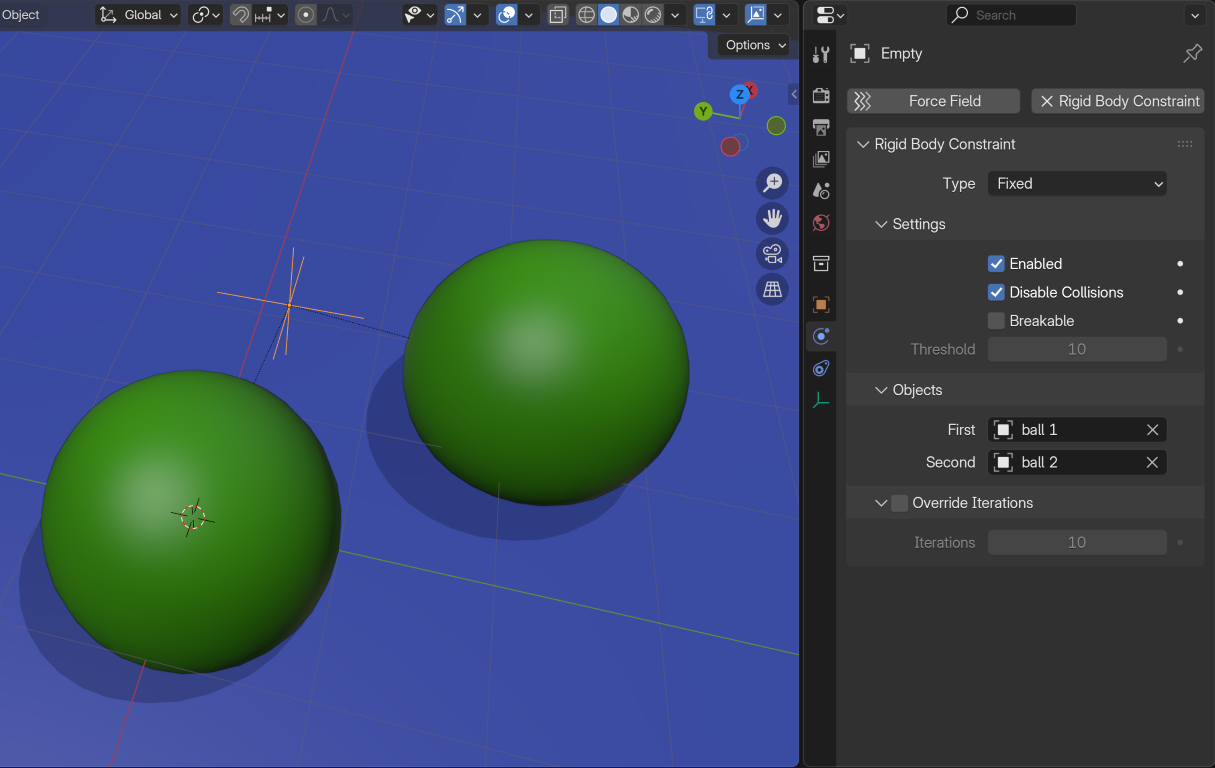This screenshot has width=1215, height=768.
Task: Click the Force Field button
Action: point(932,100)
